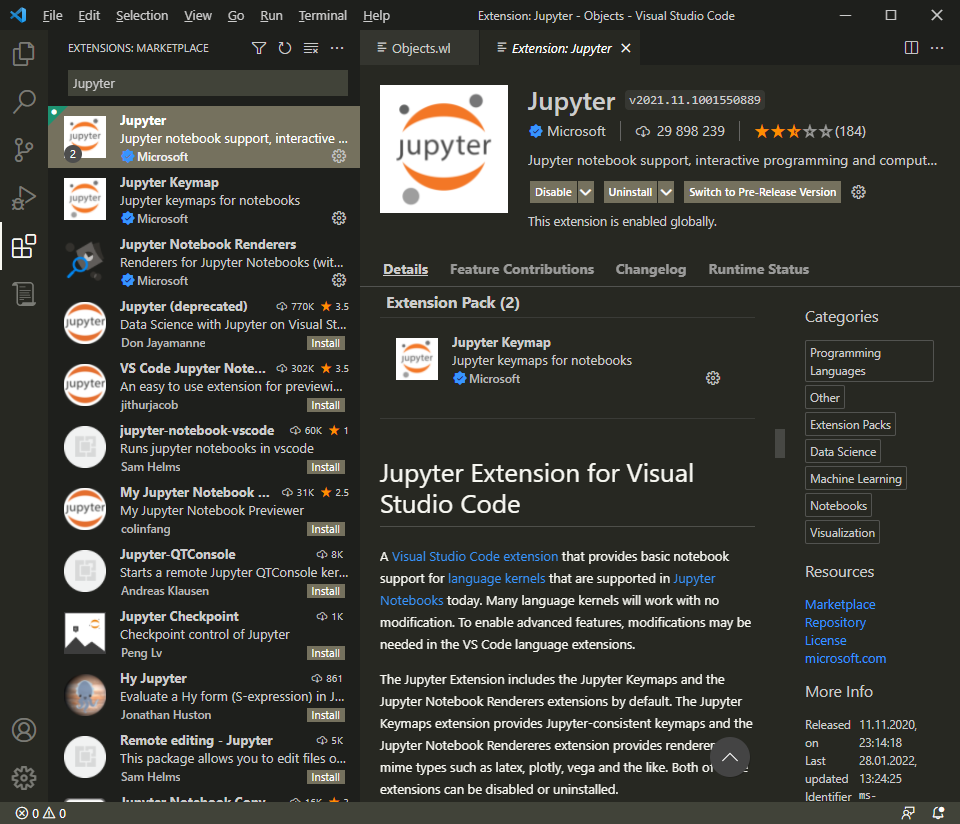960x824 pixels.
Task: Open editor More Actions ellipsis
Action: click(x=937, y=48)
